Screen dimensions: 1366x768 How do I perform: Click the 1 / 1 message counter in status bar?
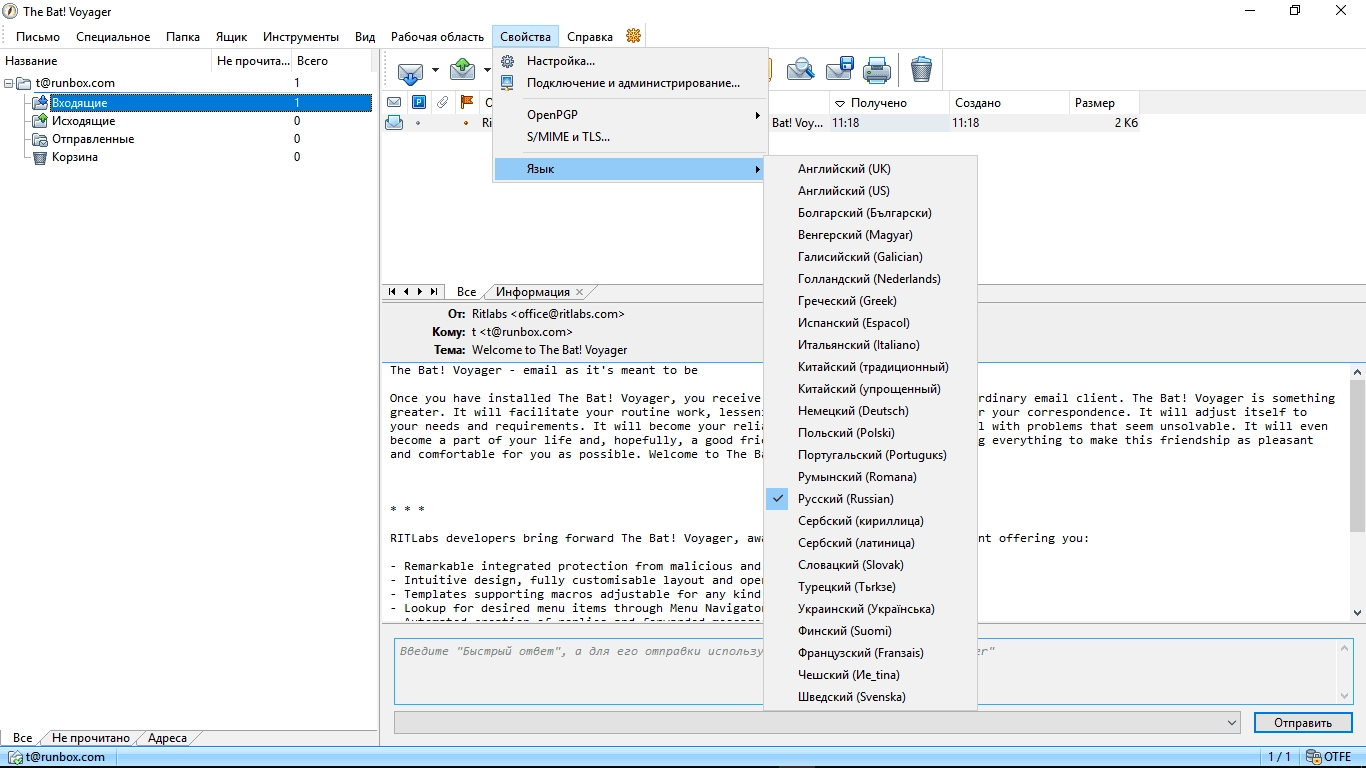1279,757
